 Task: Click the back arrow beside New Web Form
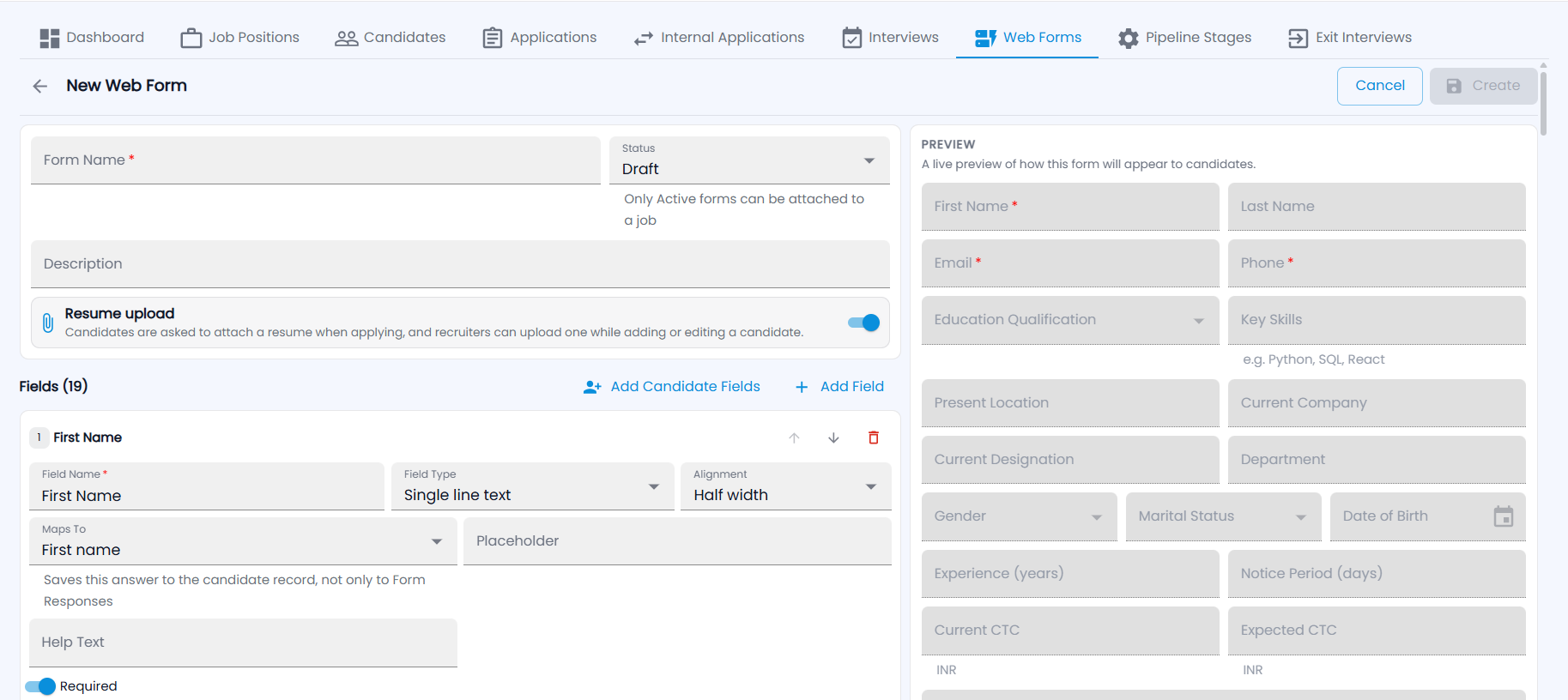[39, 86]
